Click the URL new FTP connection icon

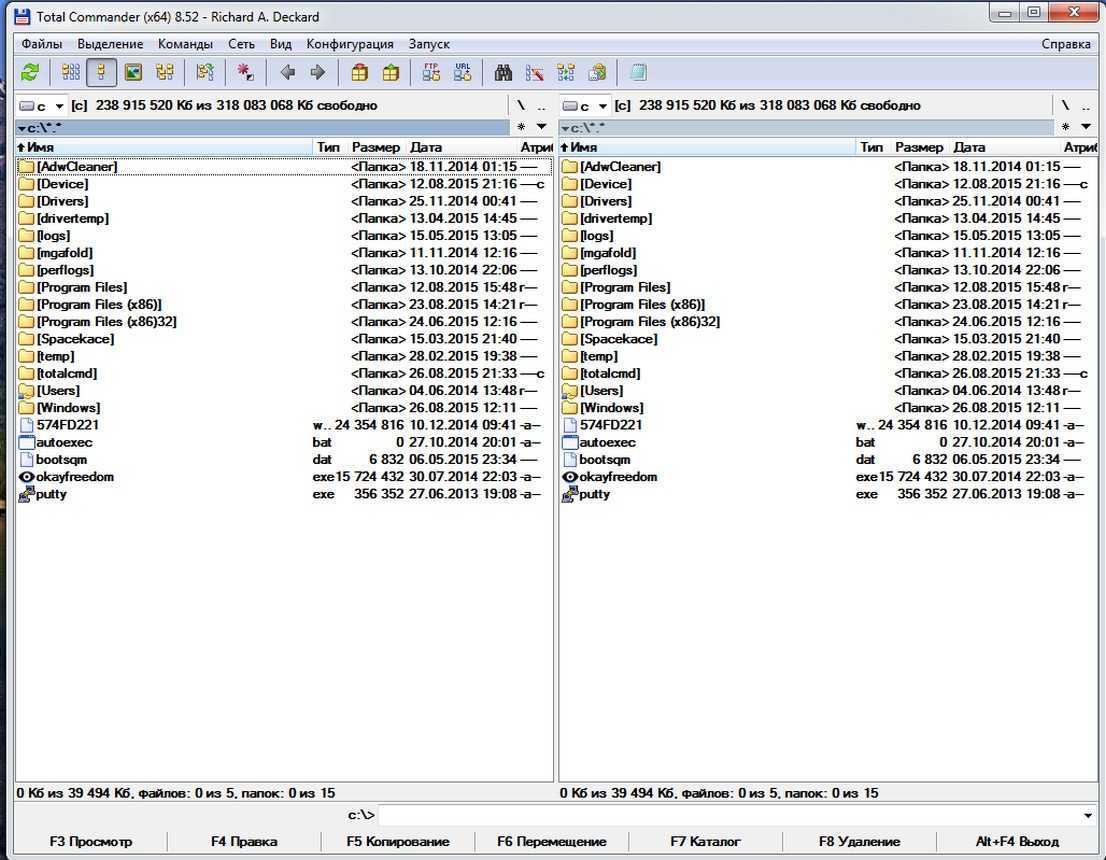[x=462, y=72]
